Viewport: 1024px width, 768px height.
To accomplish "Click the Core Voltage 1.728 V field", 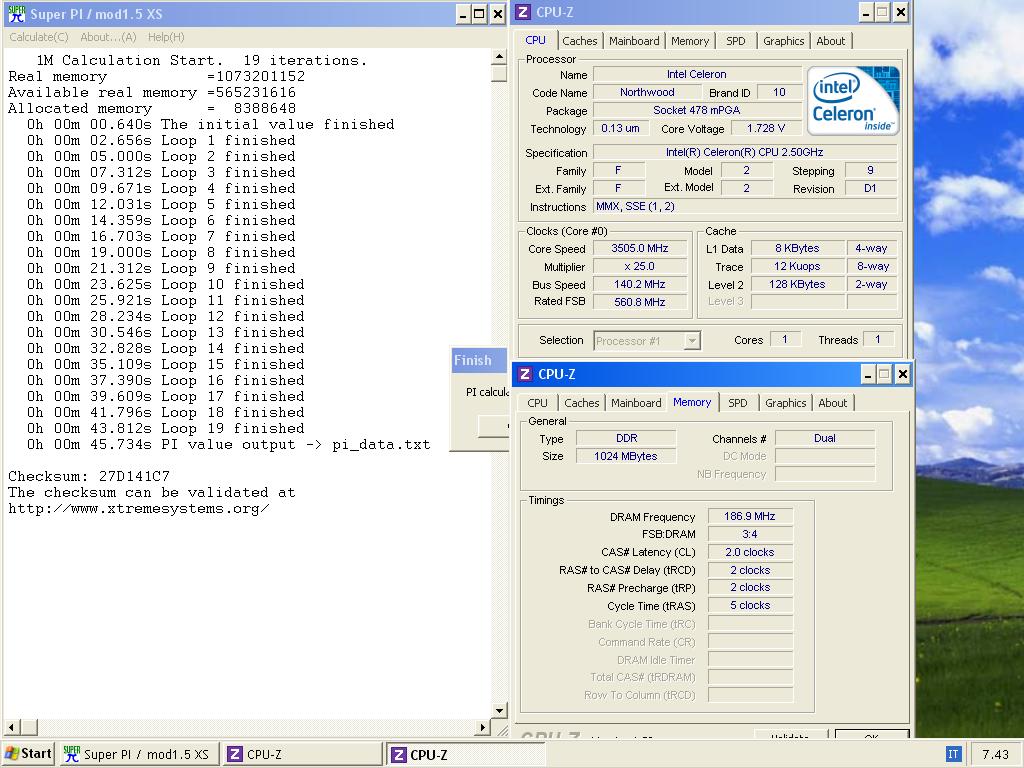I will (x=765, y=128).
